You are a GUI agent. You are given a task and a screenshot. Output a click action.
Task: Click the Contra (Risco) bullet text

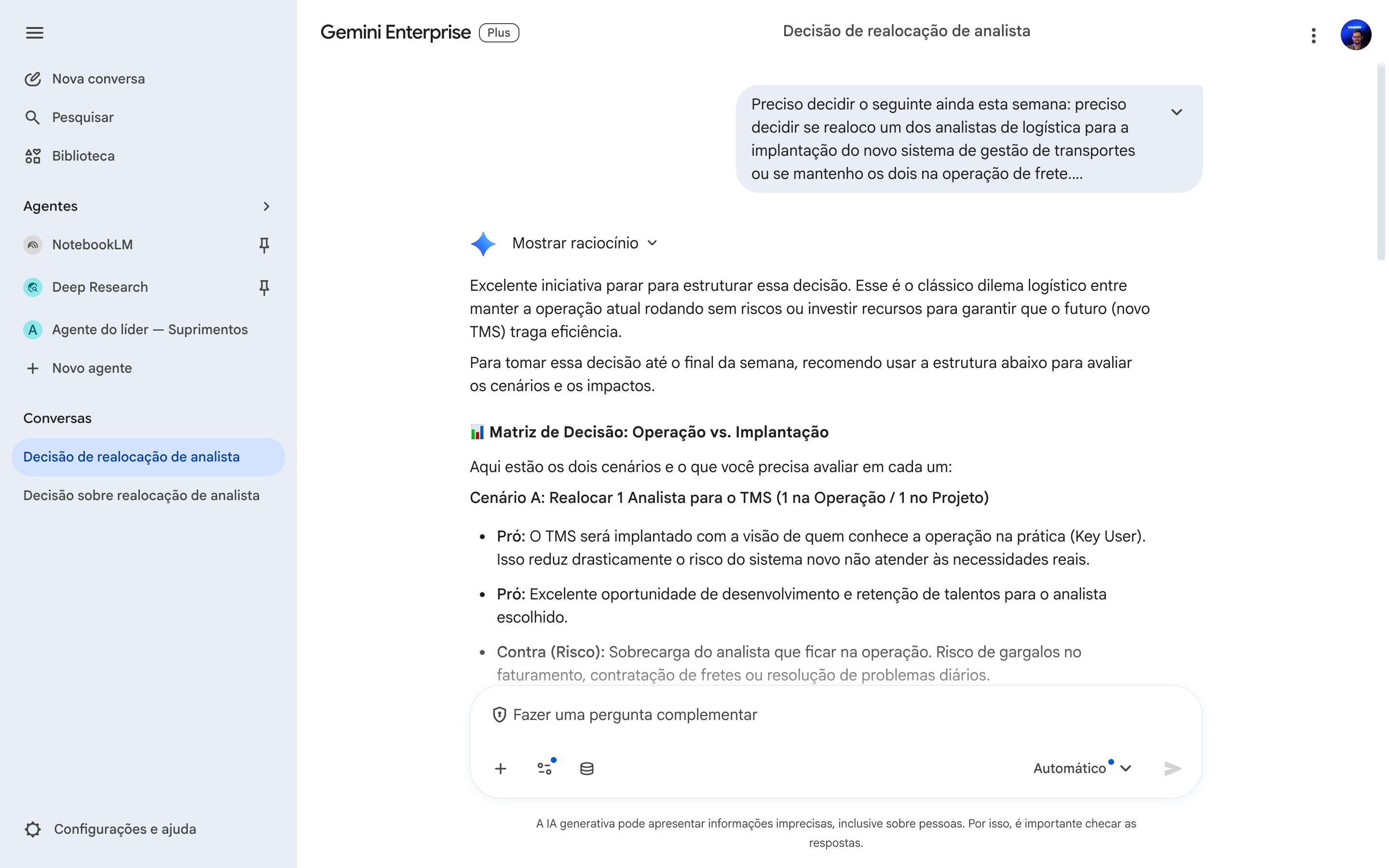click(x=789, y=664)
